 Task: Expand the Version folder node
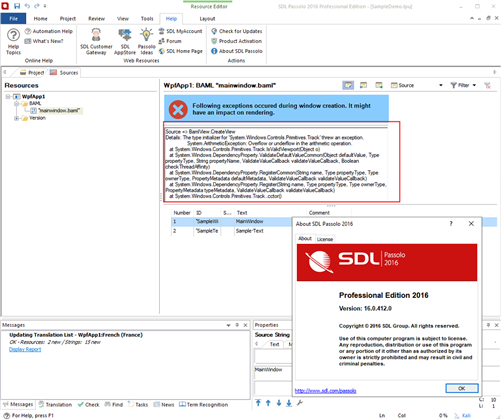pos(16,118)
